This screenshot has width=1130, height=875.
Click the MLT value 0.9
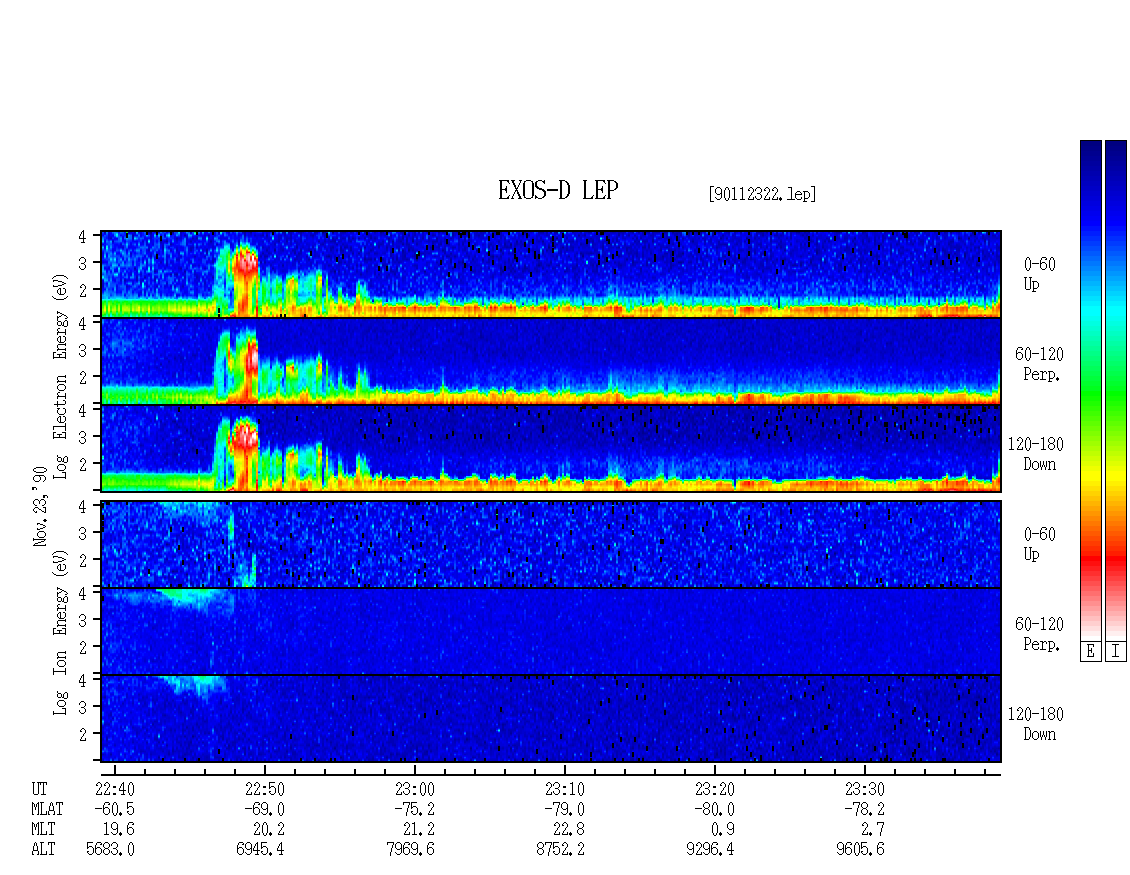point(723,830)
